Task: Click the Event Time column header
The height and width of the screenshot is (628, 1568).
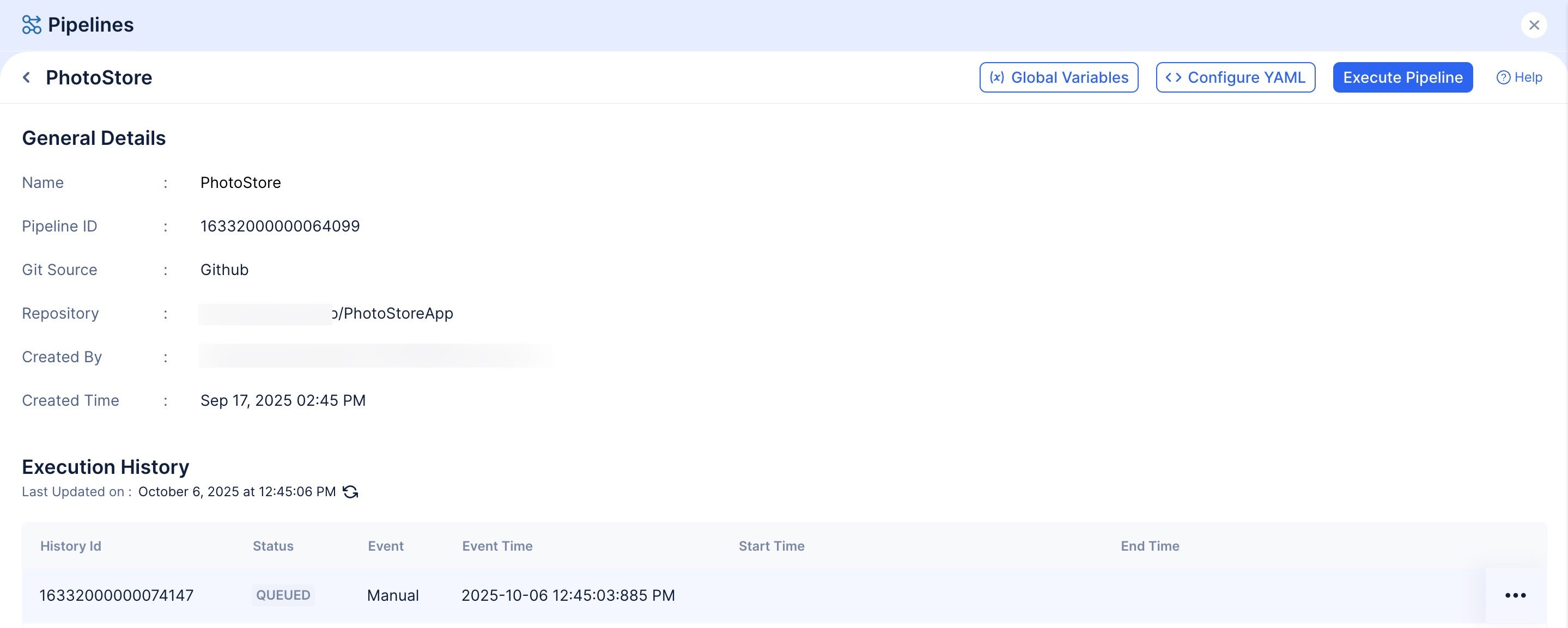Action: pos(497,546)
